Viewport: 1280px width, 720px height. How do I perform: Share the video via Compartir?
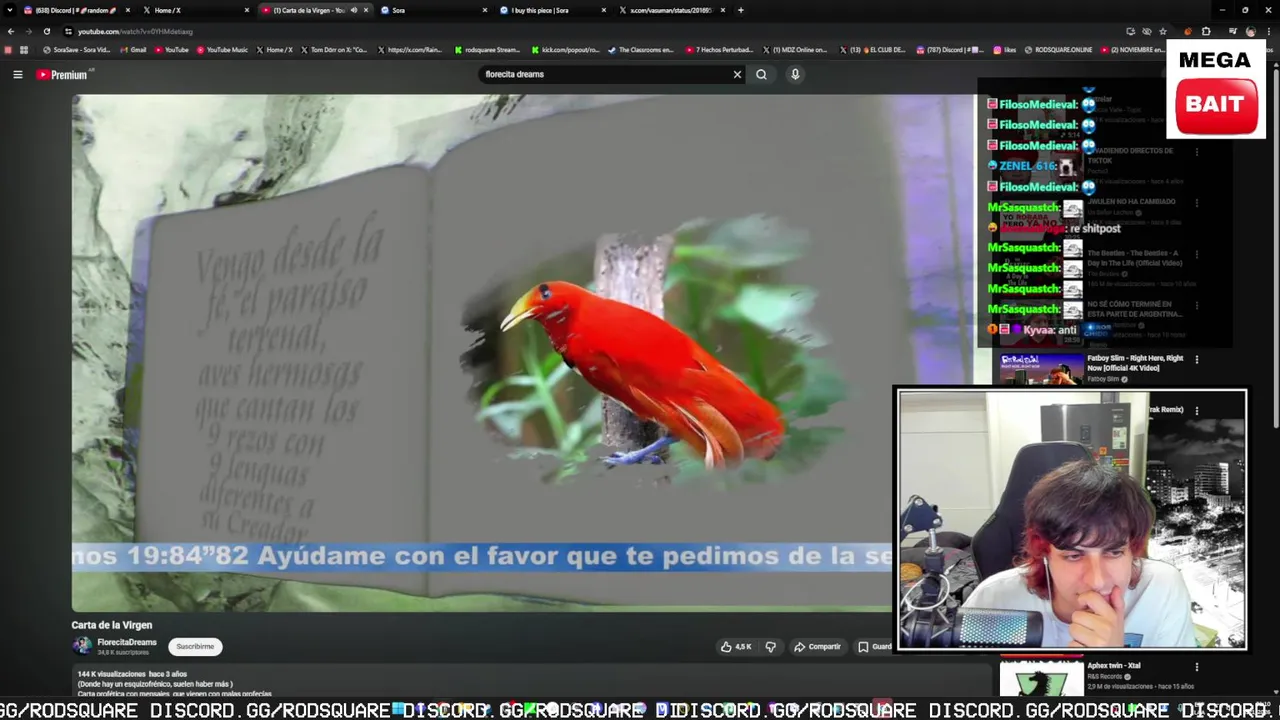click(x=817, y=647)
